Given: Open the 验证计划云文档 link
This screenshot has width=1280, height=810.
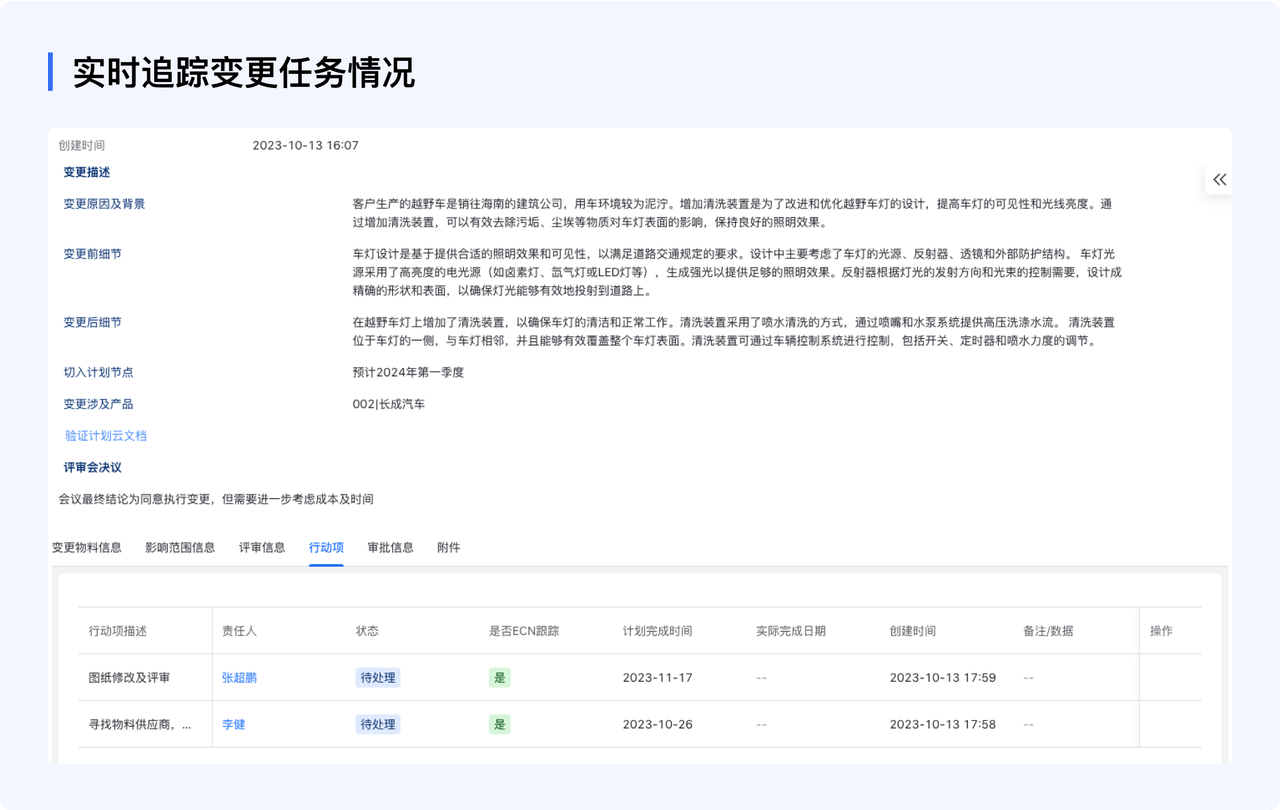Looking at the screenshot, I should (x=106, y=436).
